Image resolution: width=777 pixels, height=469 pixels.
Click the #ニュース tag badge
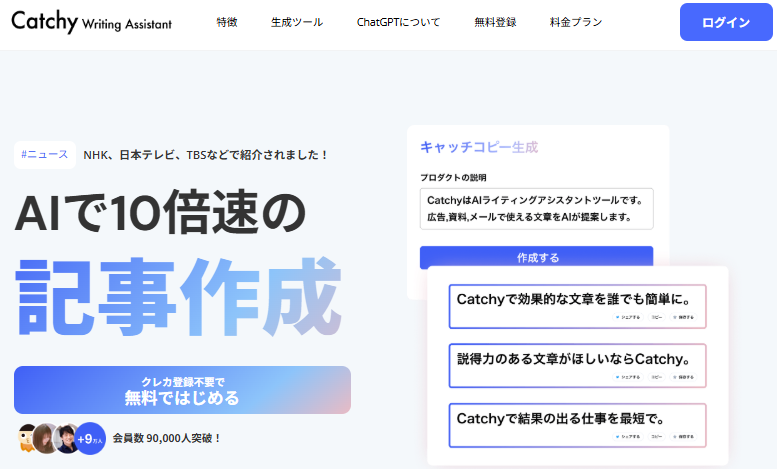(x=45, y=154)
